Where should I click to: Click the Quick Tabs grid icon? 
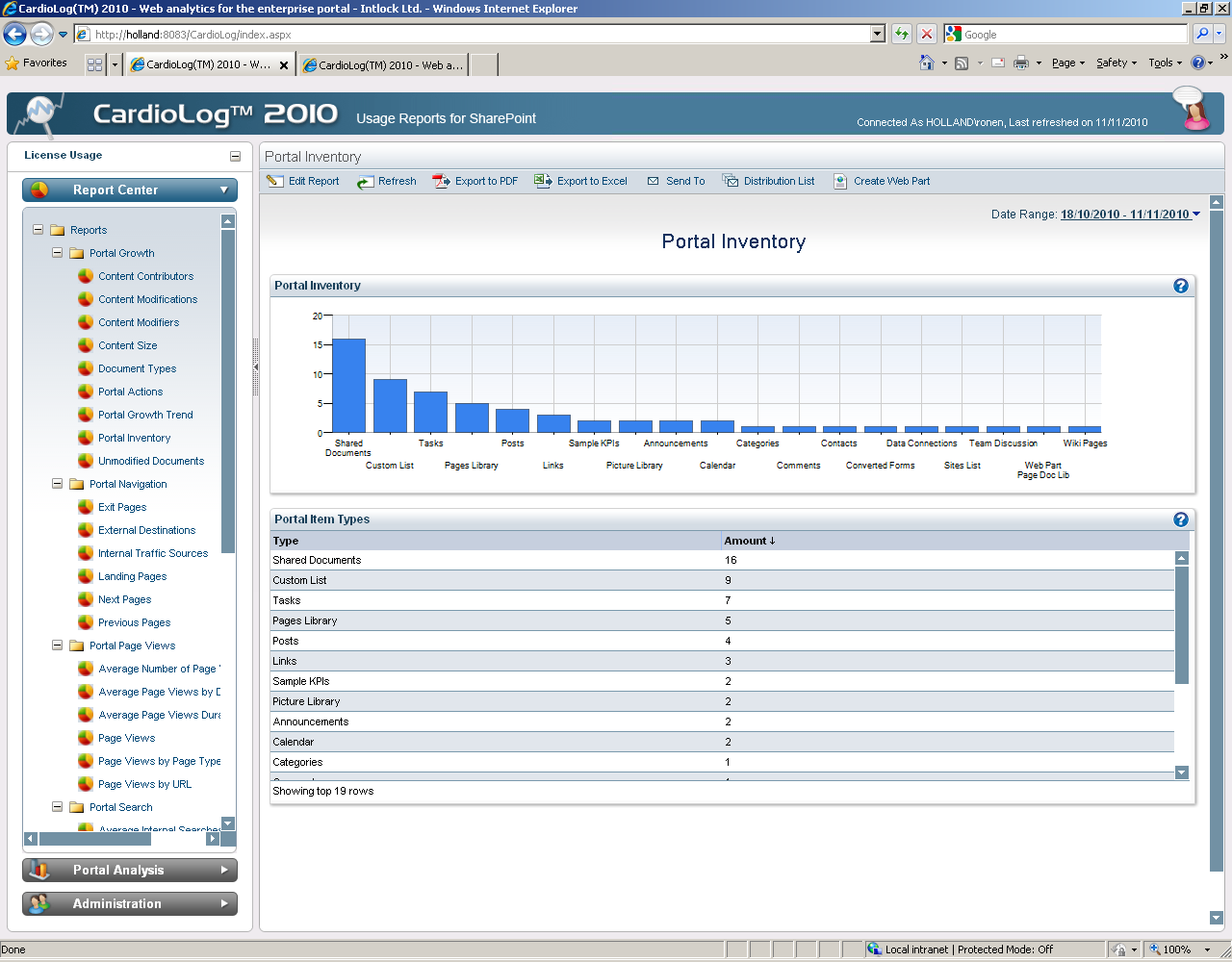click(94, 64)
